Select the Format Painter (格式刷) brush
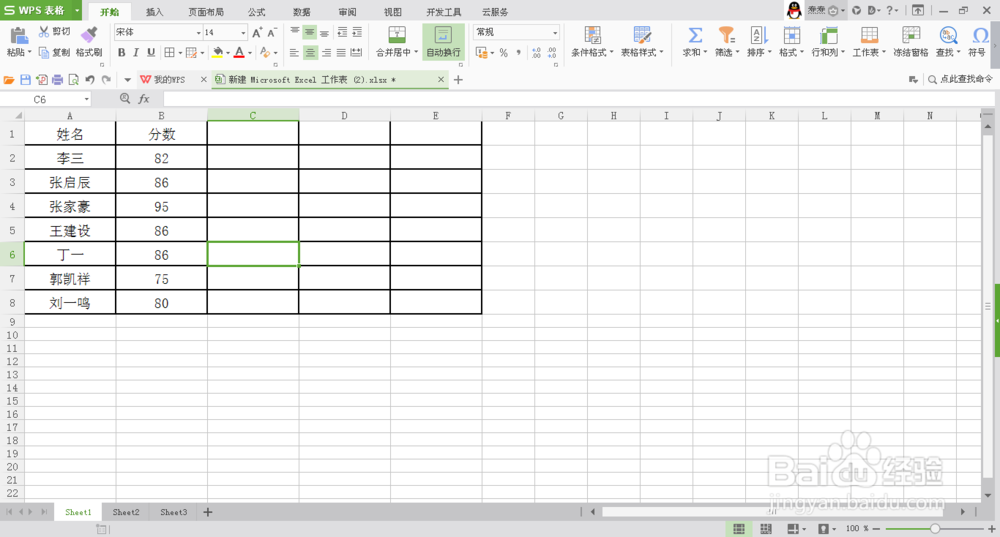This screenshot has width=1000, height=537. [89, 35]
